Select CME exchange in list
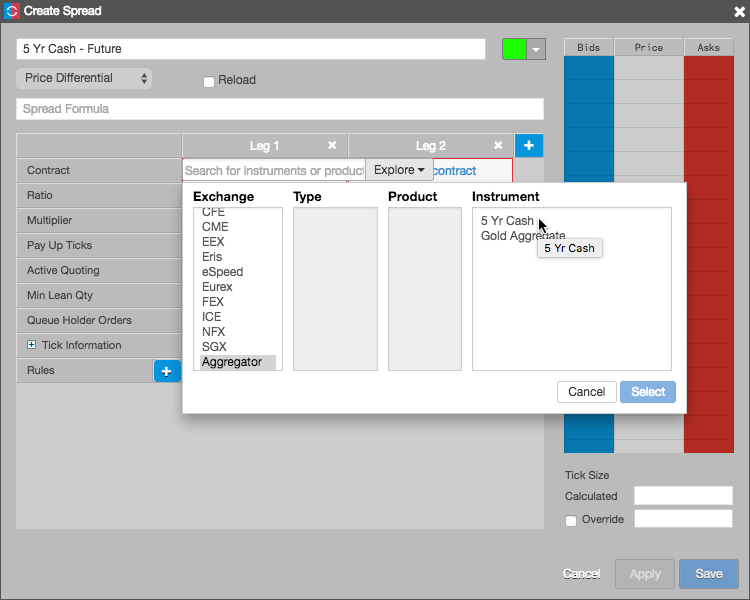 pyautogui.click(x=215, y=226)
